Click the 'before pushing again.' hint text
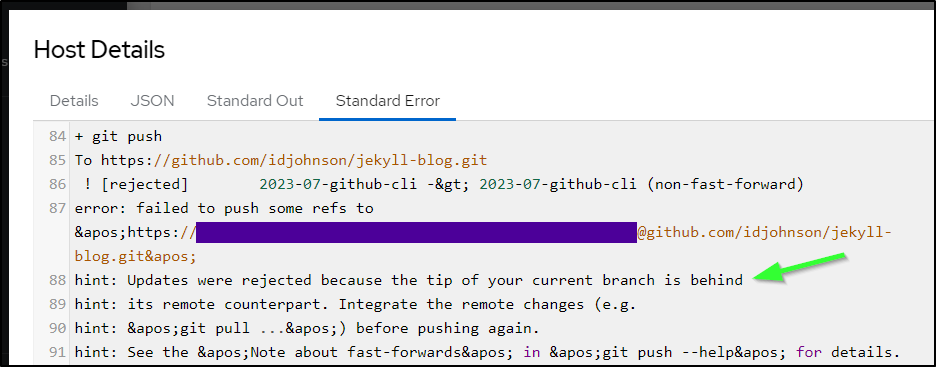This screenshot has height=367, width=936. (x=448, y=328)
